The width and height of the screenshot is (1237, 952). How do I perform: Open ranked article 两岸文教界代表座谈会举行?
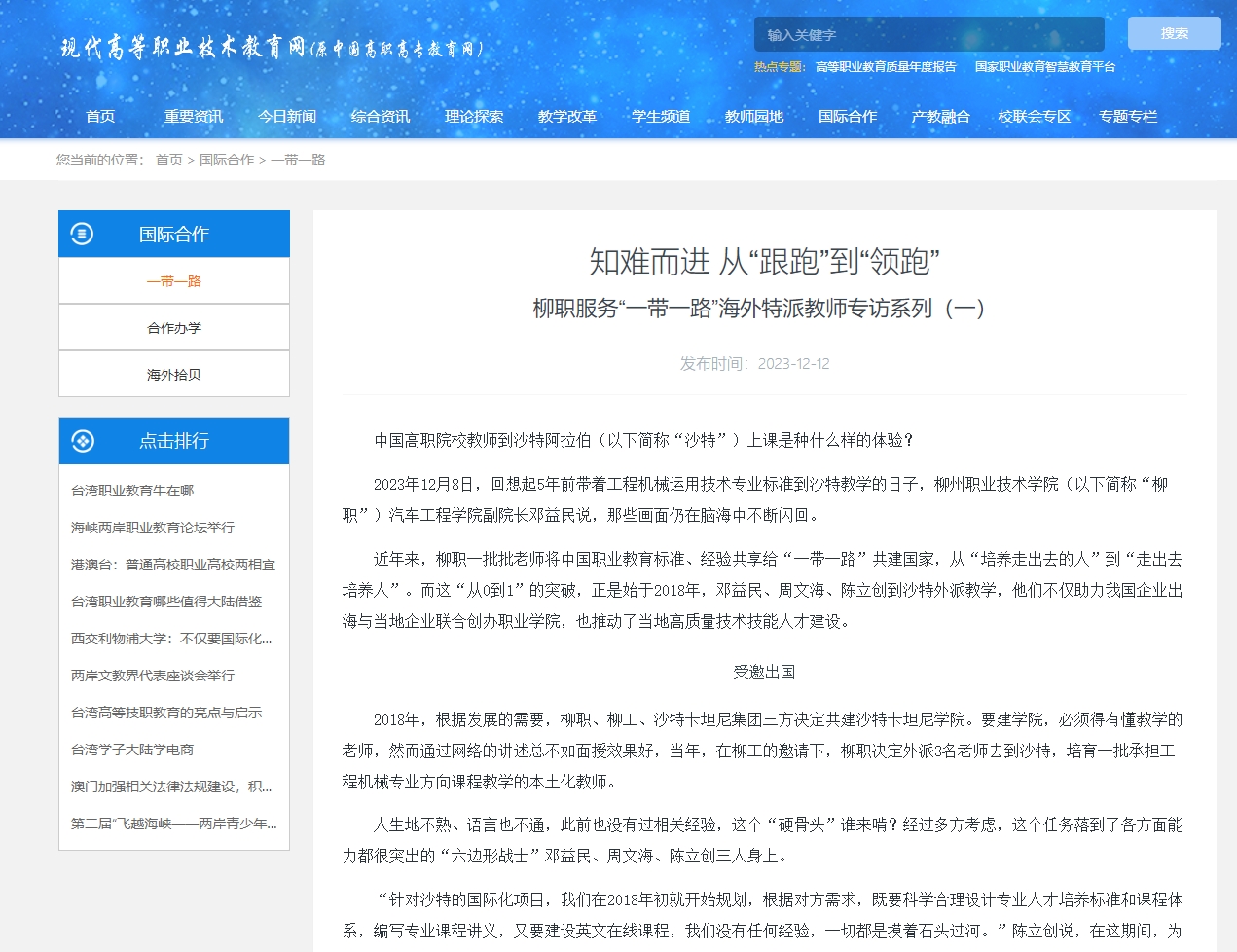[x=153, y=676]
